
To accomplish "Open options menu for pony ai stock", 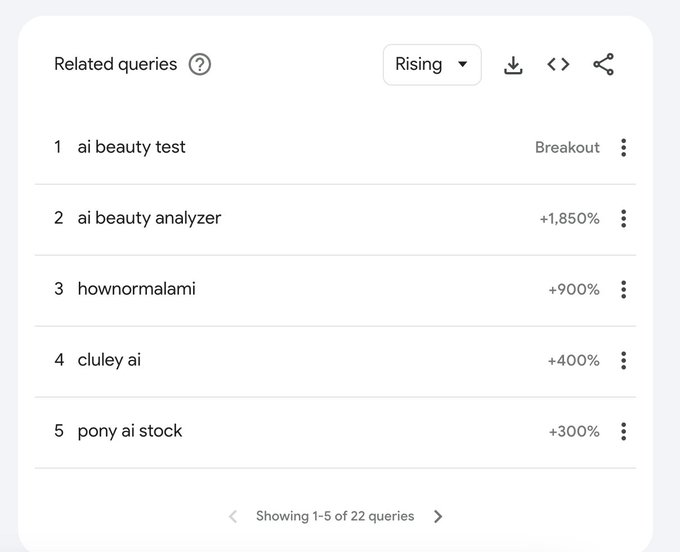I will [x=624, y=431].
